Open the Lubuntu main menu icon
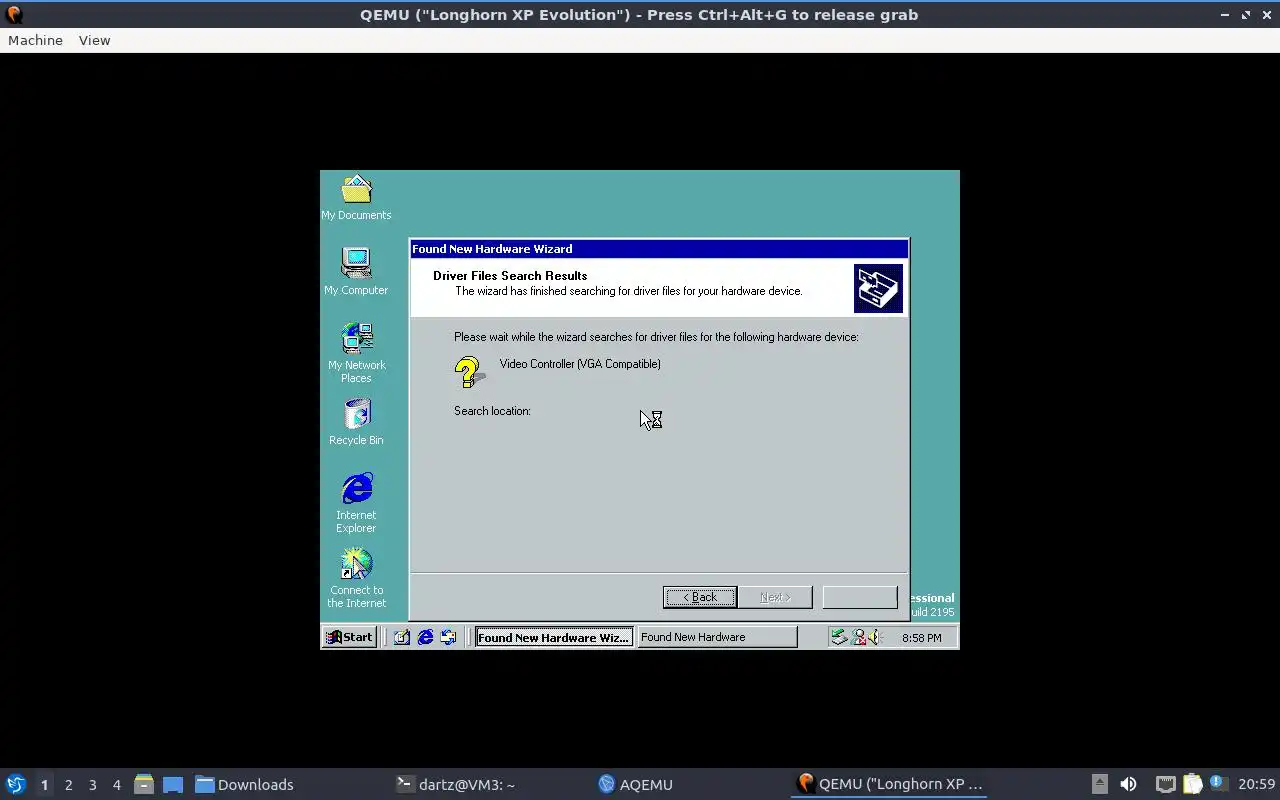The height and width of the screenshot is (800, 1280). tap(15, 784)
